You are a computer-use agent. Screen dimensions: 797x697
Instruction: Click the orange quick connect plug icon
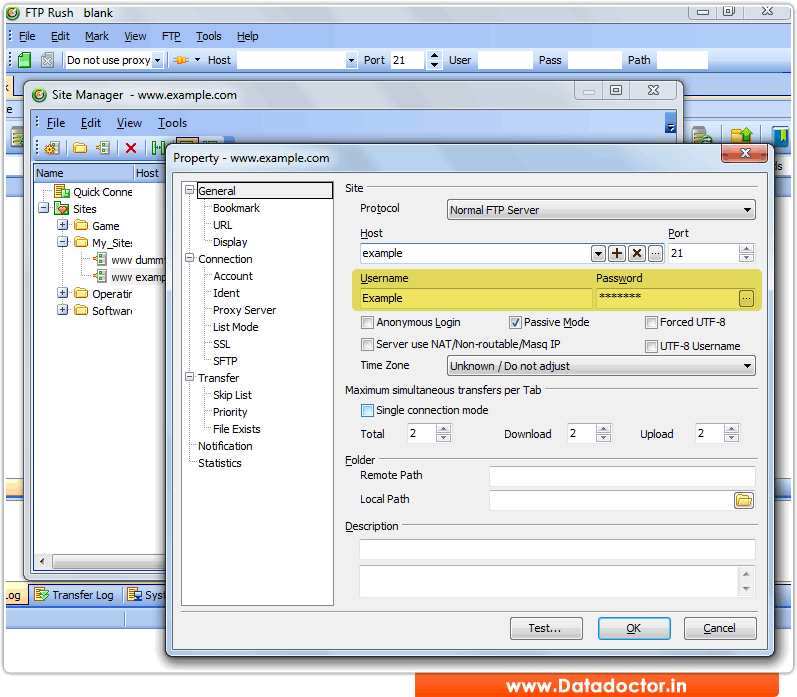point(181,60)
